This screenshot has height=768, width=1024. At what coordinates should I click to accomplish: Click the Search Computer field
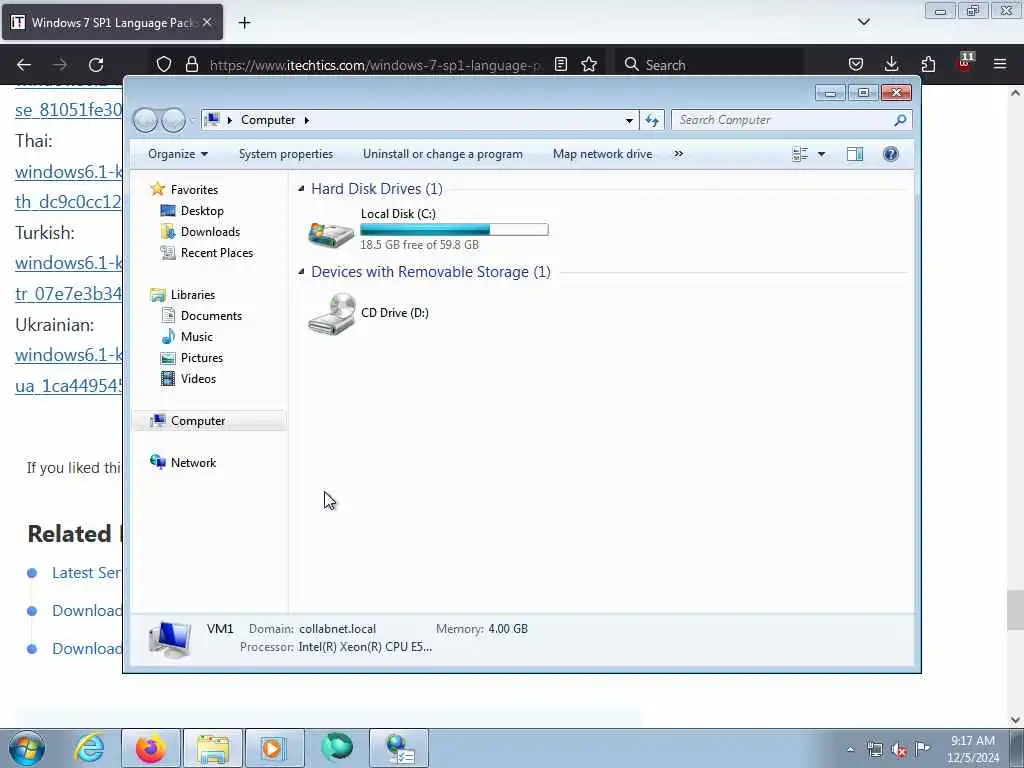point(792,120)
